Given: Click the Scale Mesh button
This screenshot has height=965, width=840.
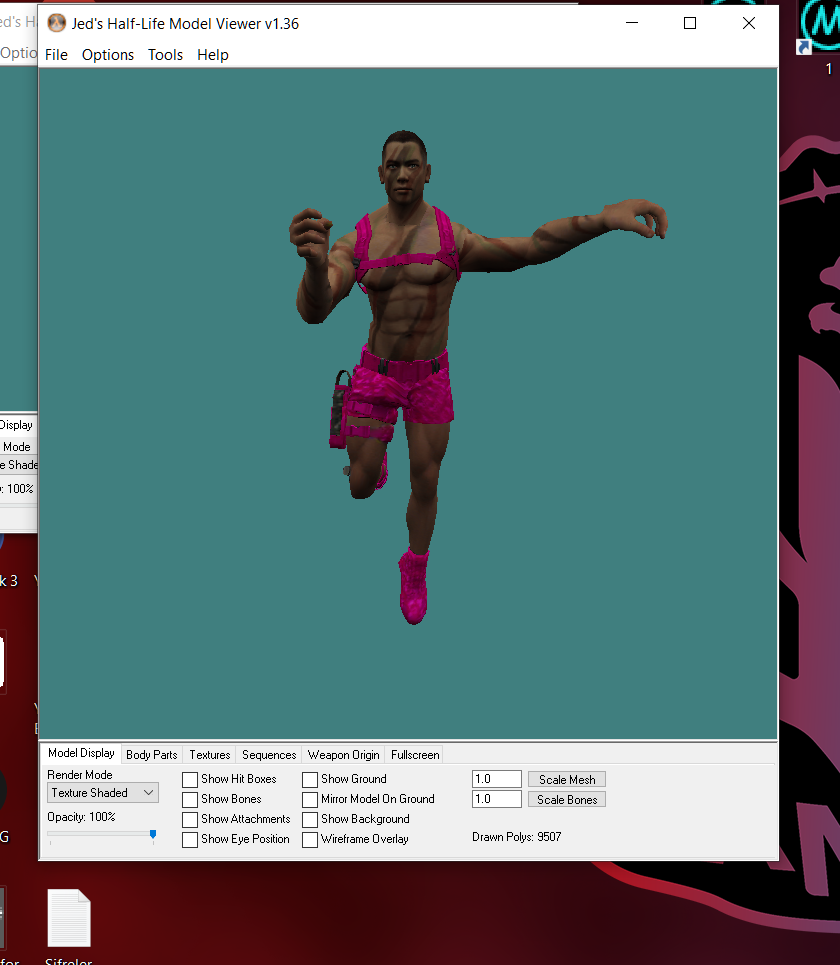Looking at the screenshot, I should click(x=567, y=779).
